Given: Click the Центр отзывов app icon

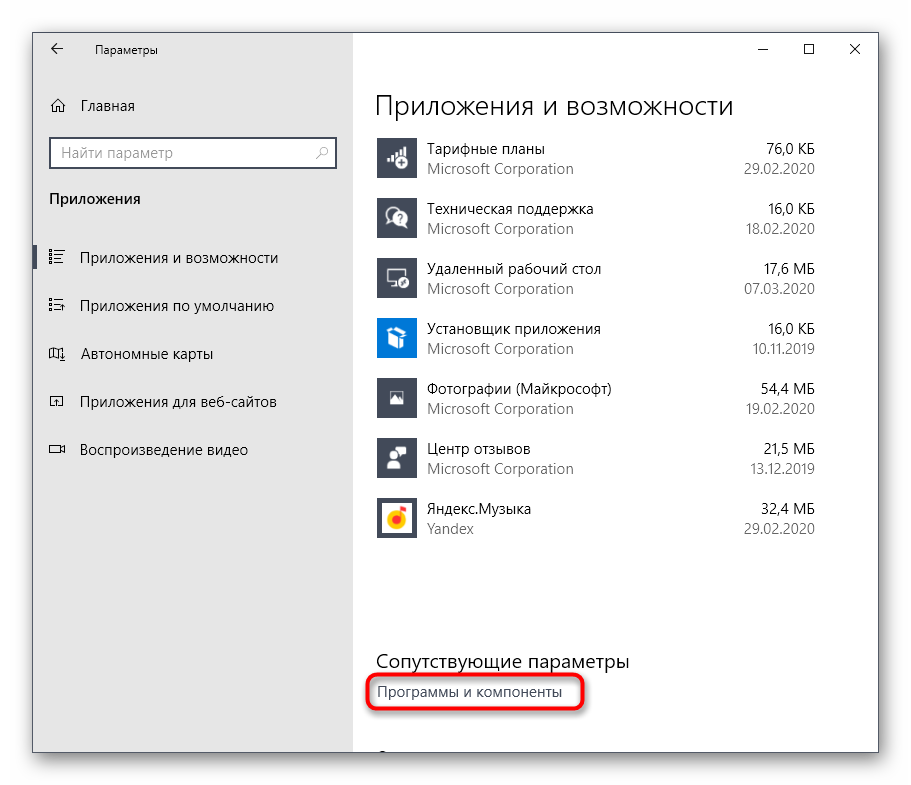Looking at the screenshot, I should [x=396, y=458].
